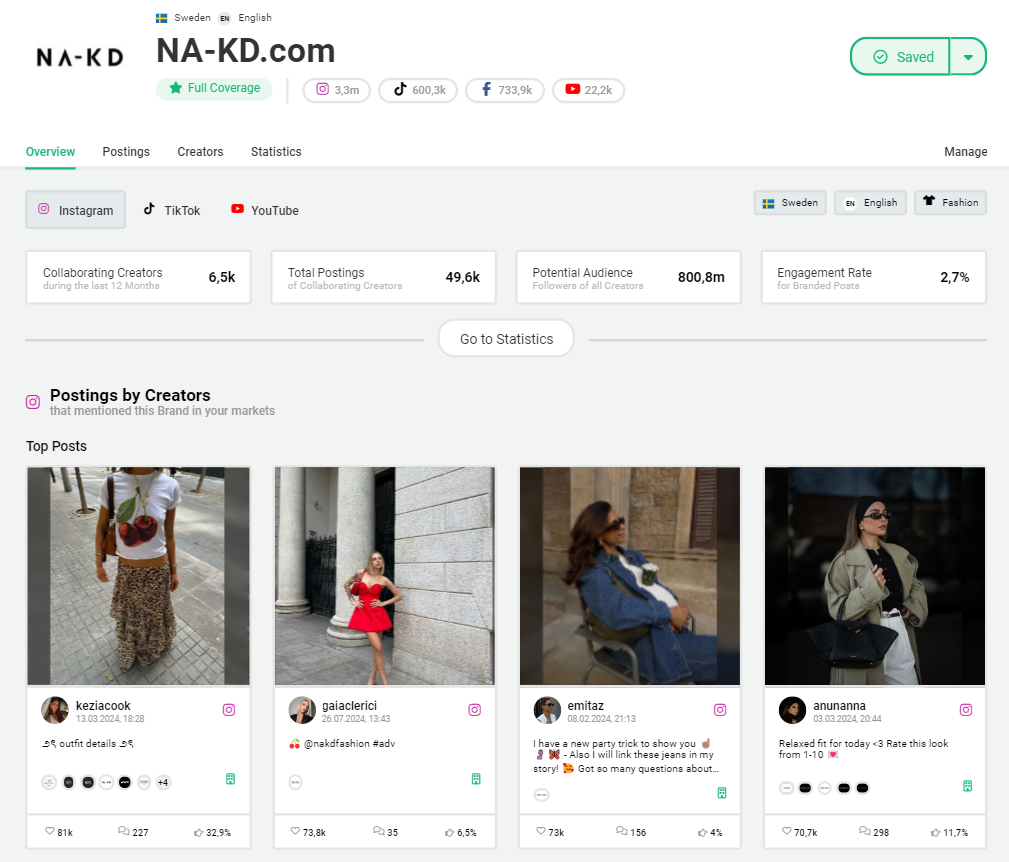This screenshot has height=862, width=1009.
Task: Click the Go to Statistics button
Action: point(506,339)
